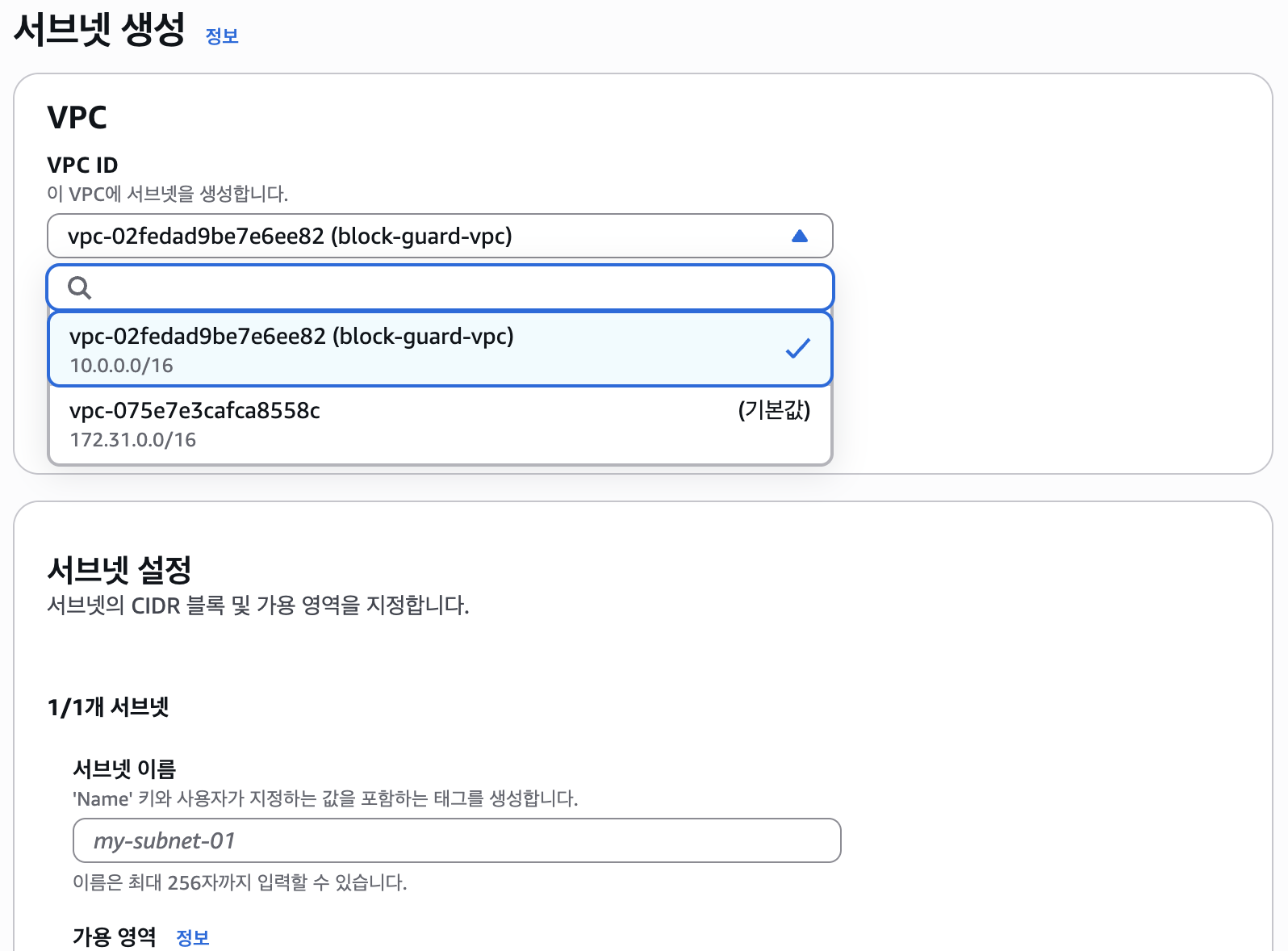Select vpc-02fedad9be7e6ee82 (block-guard-vpc) option

coord(291,337)
